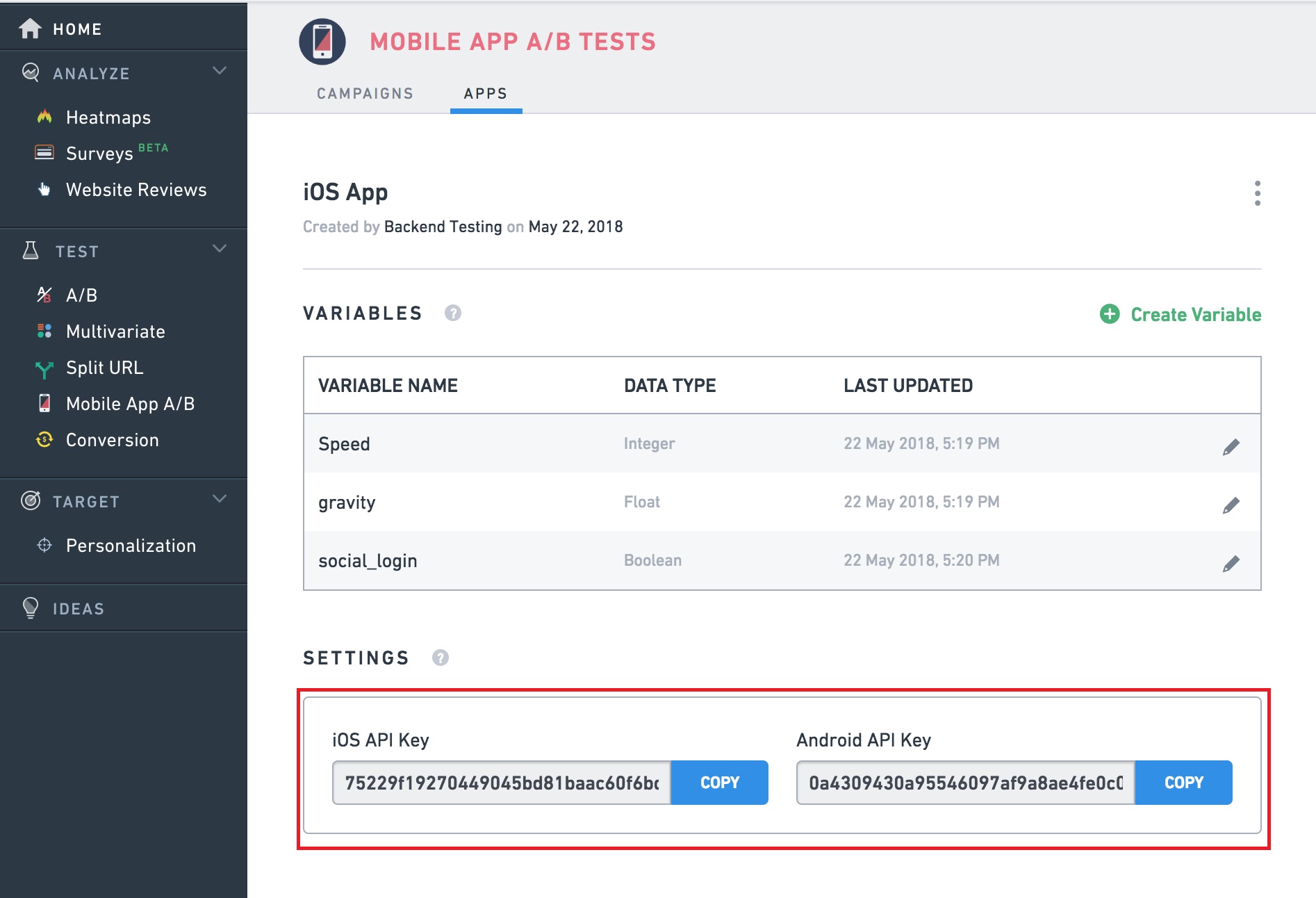
Task: Select the social_login variable name
Action: coord(368,561)
